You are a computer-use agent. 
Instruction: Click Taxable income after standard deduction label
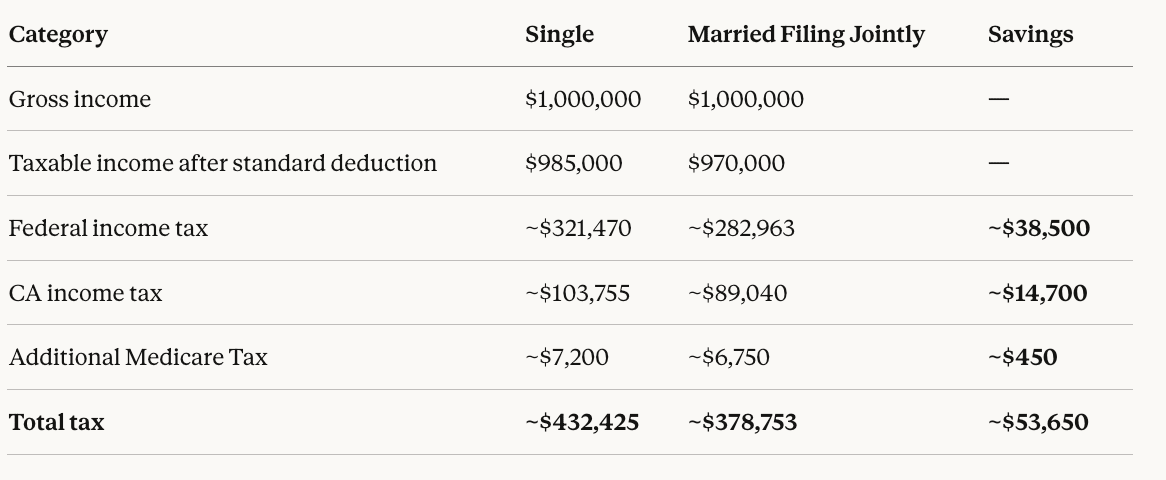tap(223, 163)
